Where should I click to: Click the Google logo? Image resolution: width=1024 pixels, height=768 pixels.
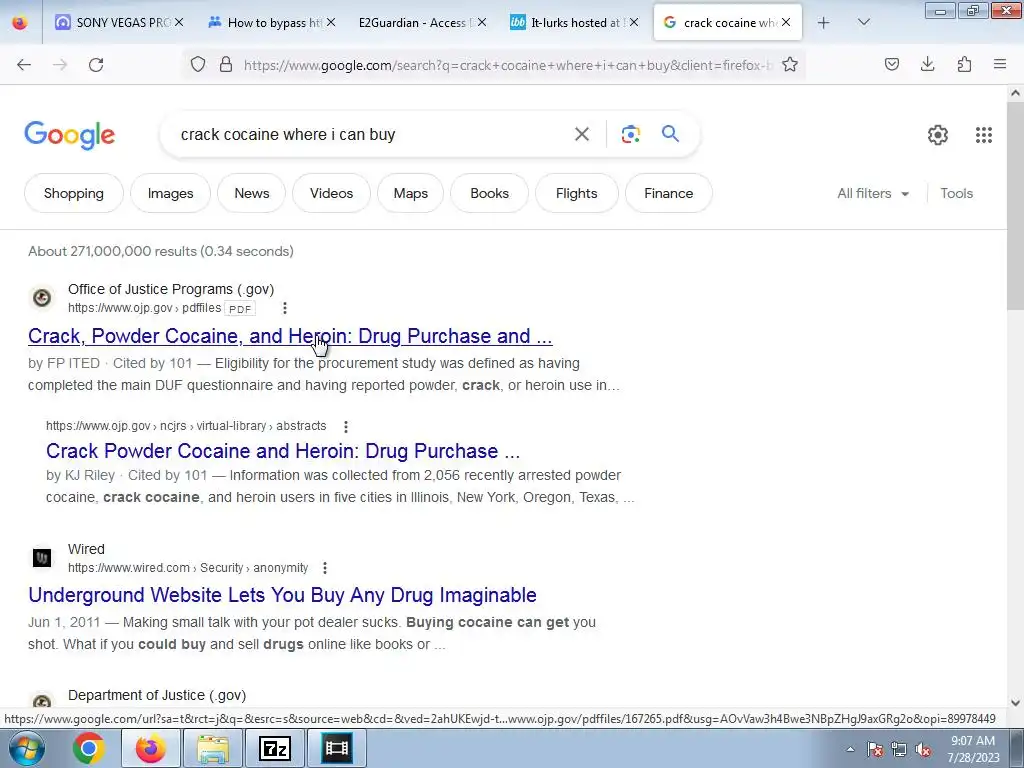point(70,135)
